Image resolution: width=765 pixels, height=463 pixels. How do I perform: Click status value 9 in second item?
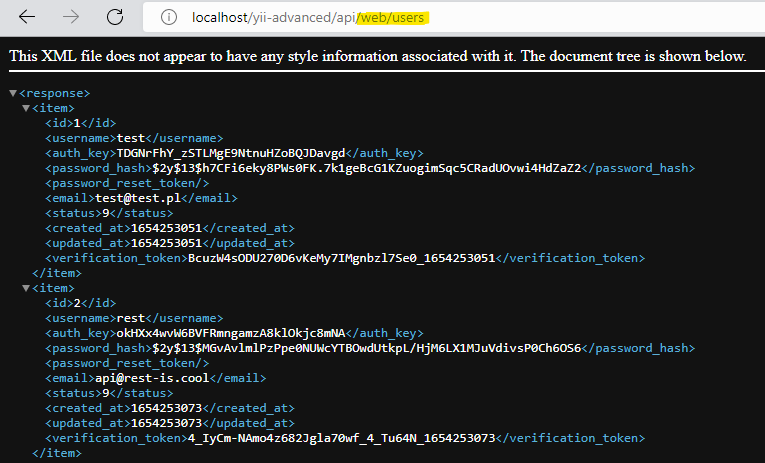106,393
